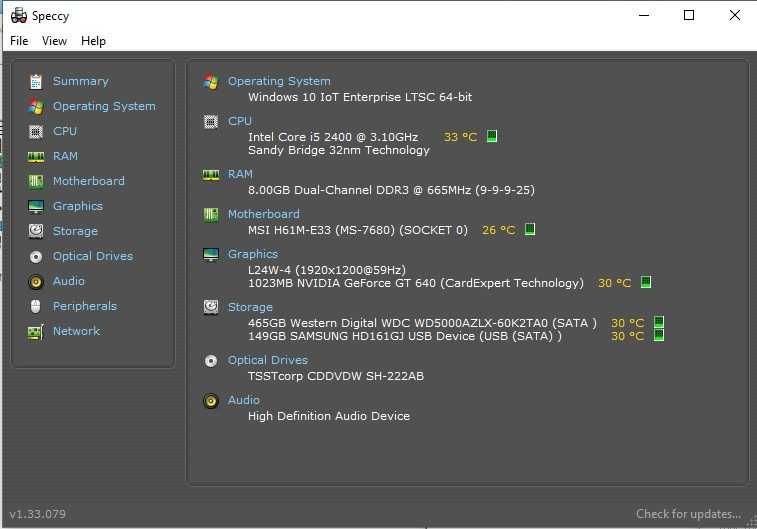This screenshot has width=757, height=529.
Task: Follow the RAM heading link in the summary panel
Action: point(240,174)
